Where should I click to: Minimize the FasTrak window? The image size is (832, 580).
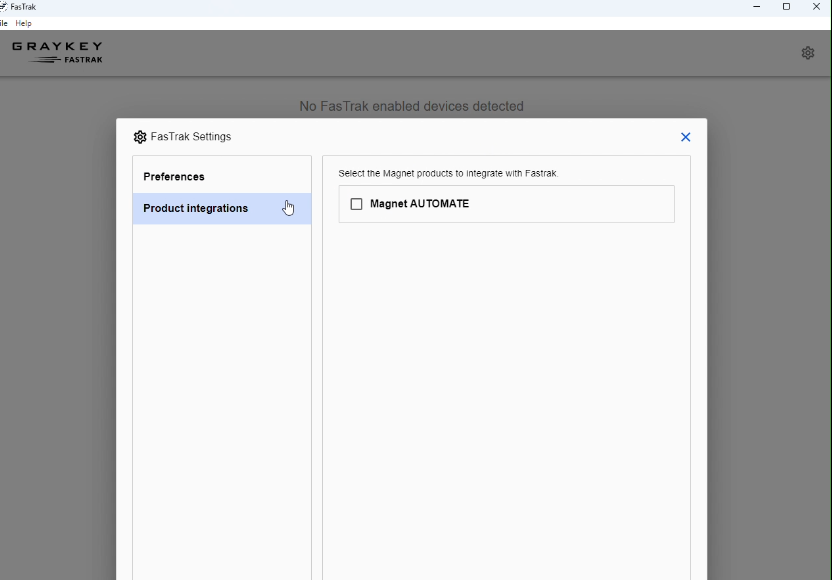point(756,7)
